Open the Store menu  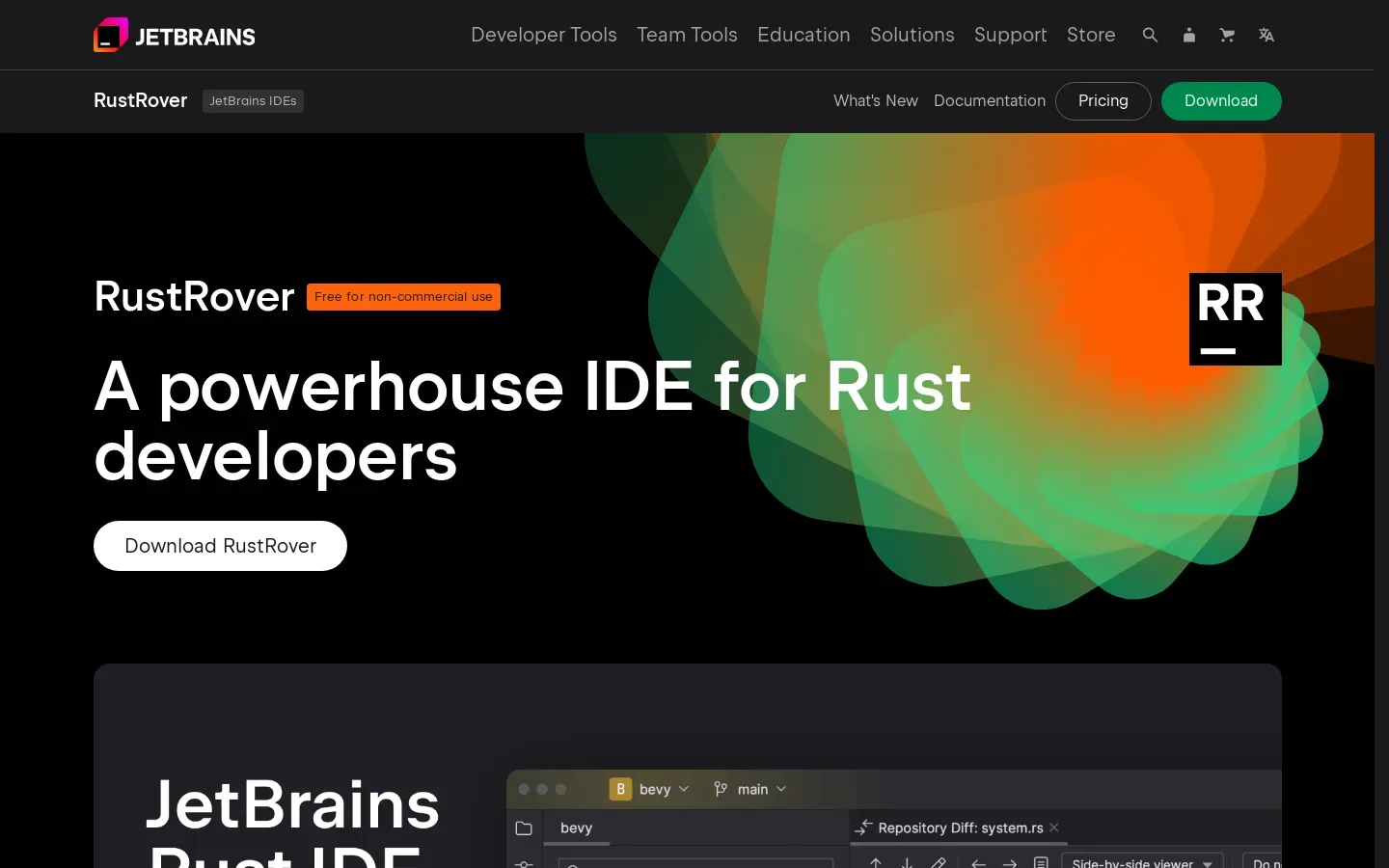pos(1091,35)
